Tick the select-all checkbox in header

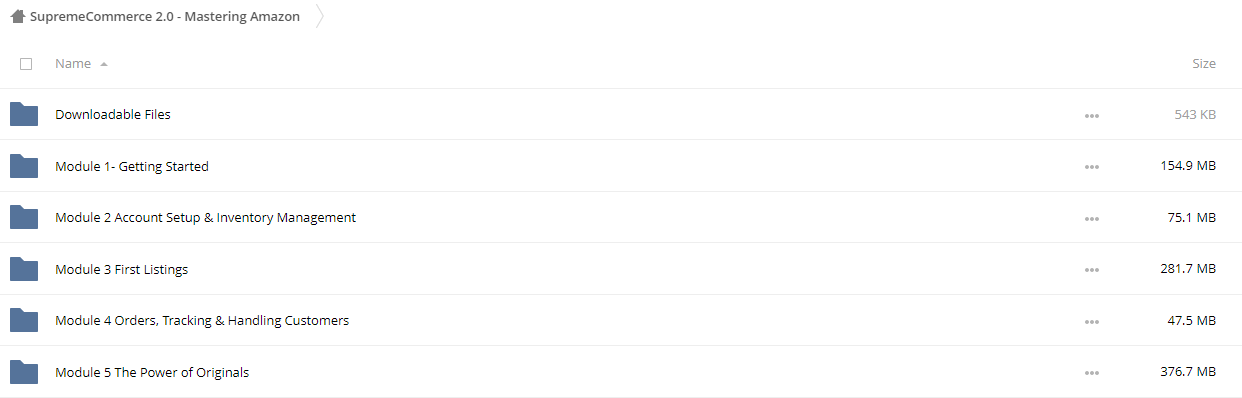tap(26, 64)
